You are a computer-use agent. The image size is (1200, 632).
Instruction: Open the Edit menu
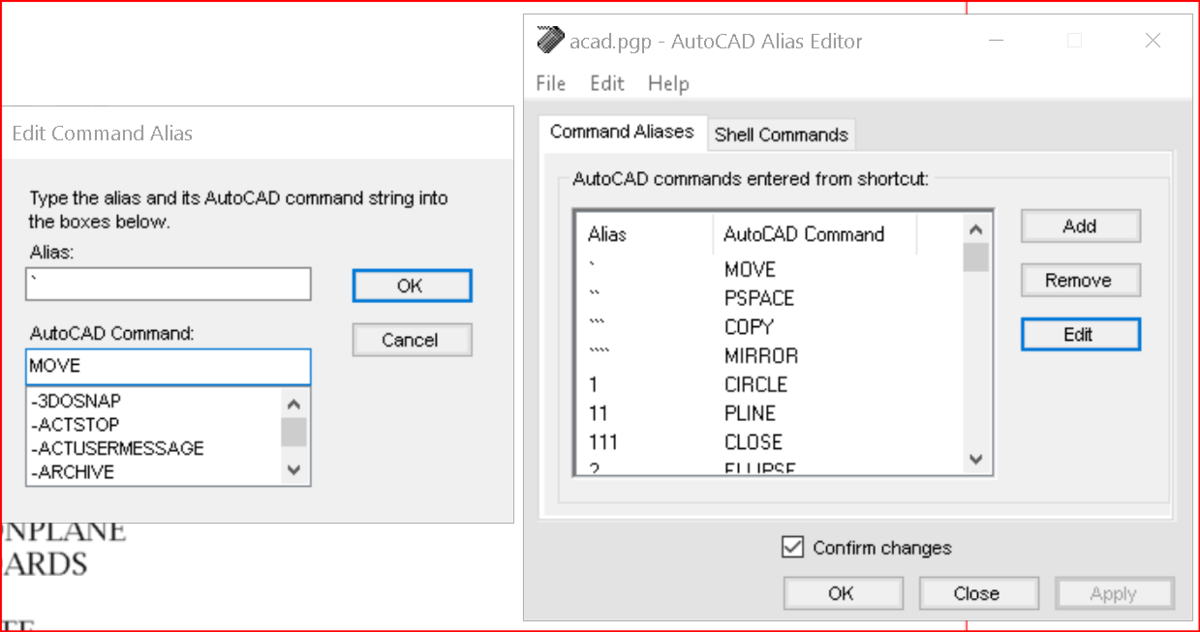[607, 83]
